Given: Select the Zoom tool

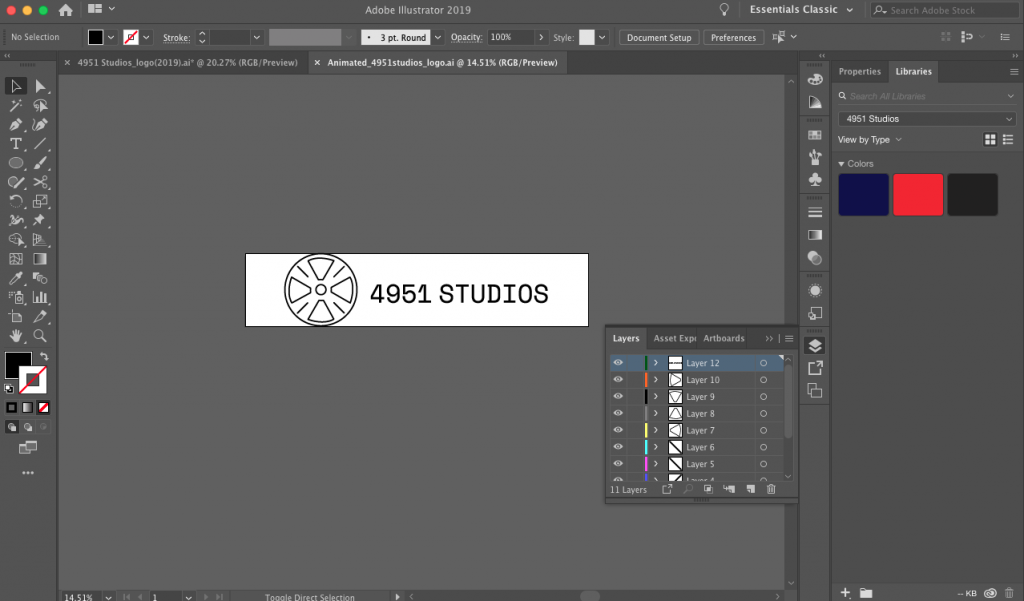Looking at the screenshot, I should [x=40, y=336].
